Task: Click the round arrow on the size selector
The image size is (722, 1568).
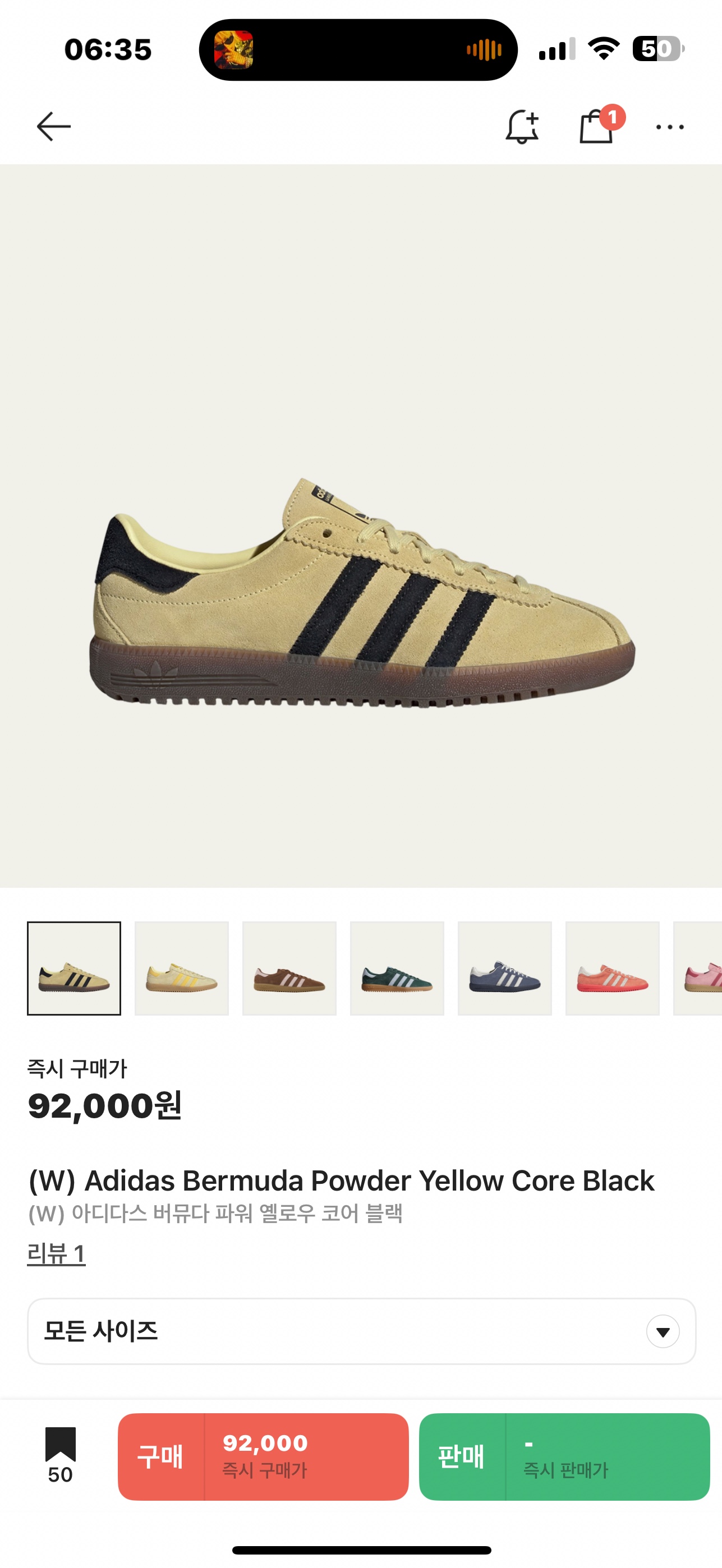Action: coord(663,1332)
